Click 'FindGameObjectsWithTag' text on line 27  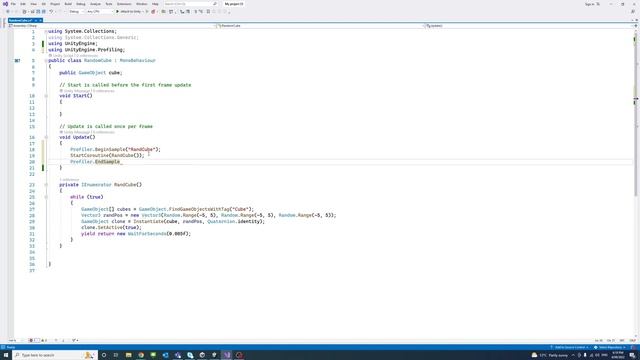[x=199, y=209]
